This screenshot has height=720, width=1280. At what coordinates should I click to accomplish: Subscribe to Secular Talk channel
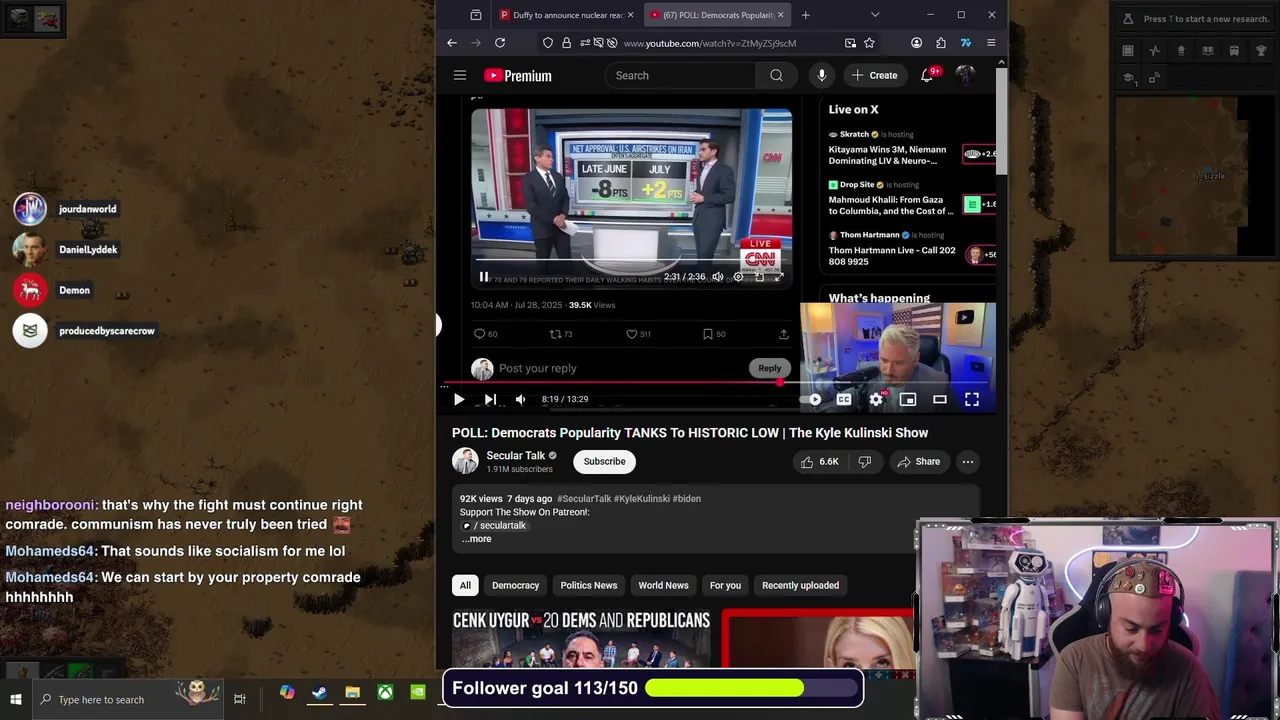(605, 461)
